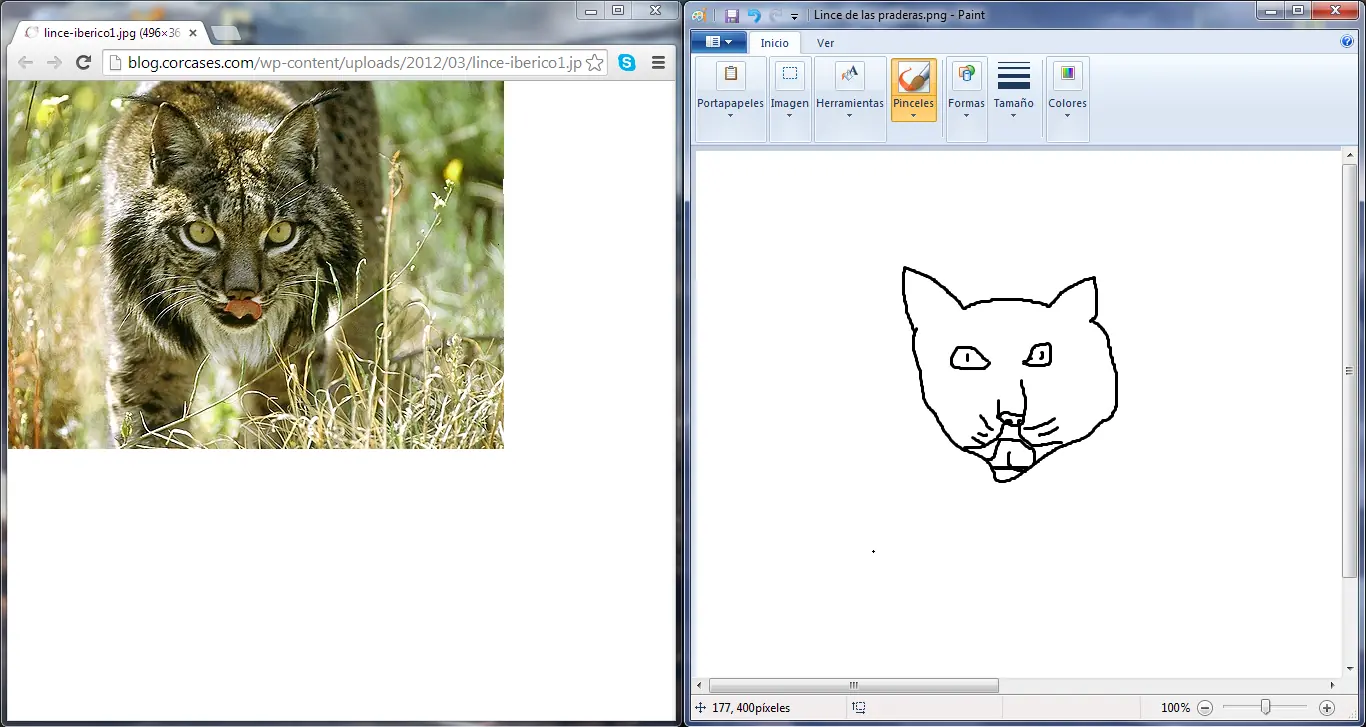The width and height of the screenshot is (1366, 727).
Task: Reload the lynx image page
Action: click(x=83, y=62)
